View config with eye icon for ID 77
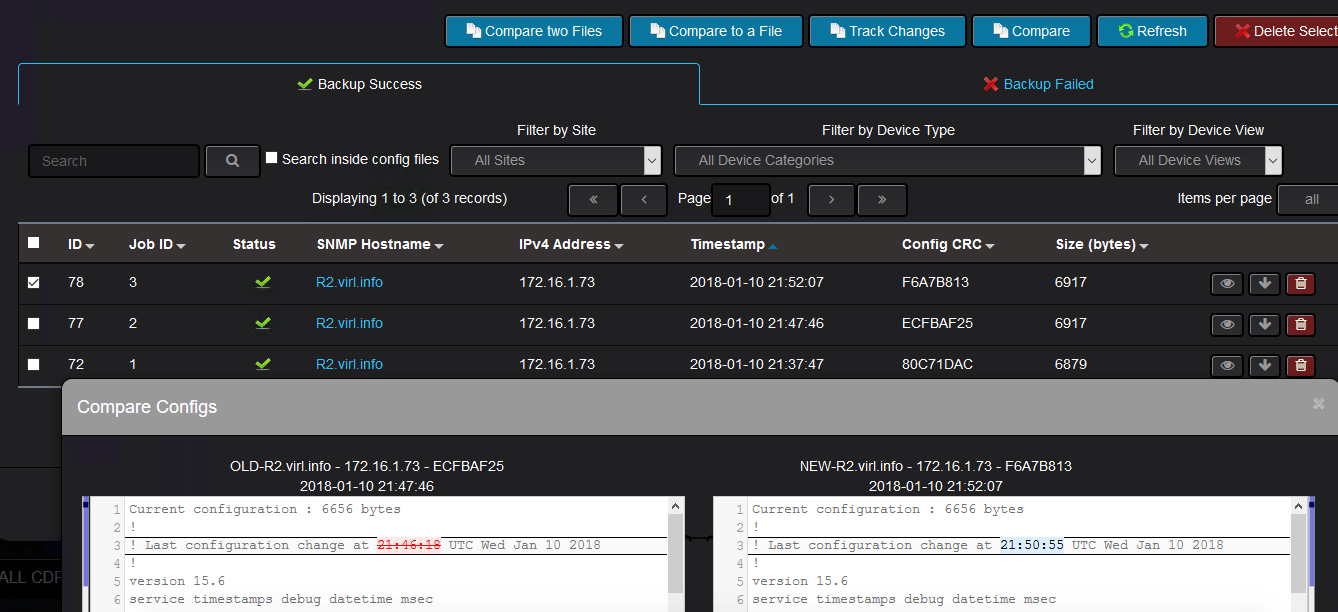 click(1227, 324)
